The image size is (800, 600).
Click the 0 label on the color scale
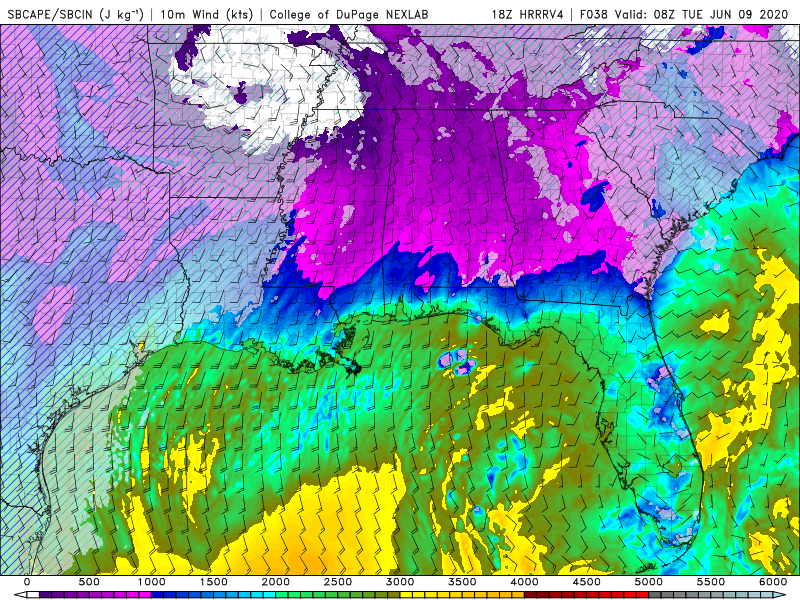pyautogui.click(x=27, y=582)
